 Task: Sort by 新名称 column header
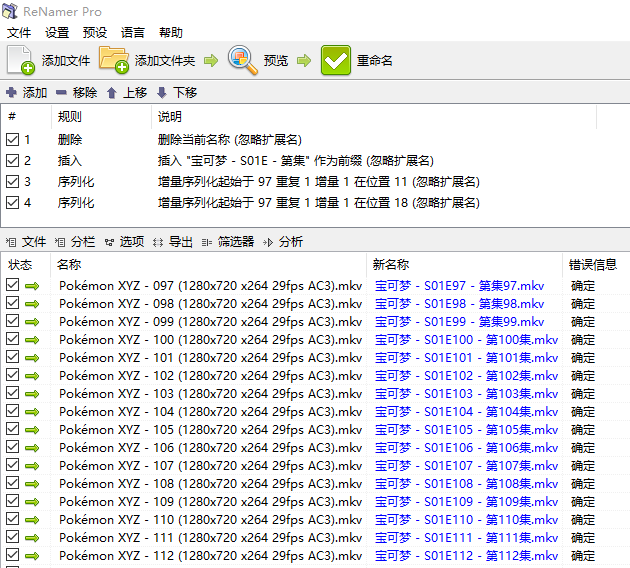(391, 265)
